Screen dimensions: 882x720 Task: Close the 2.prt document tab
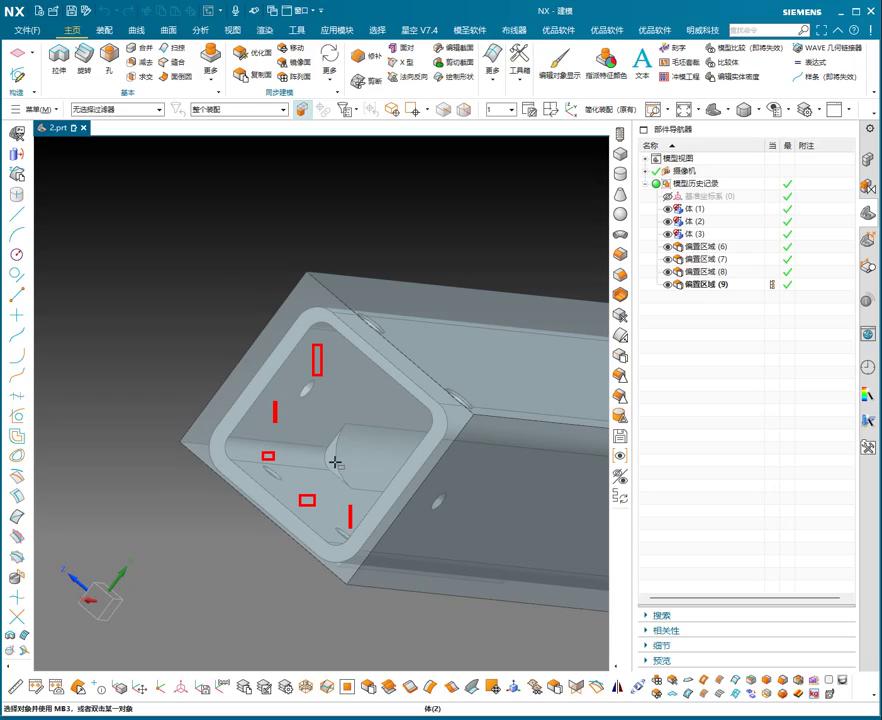pyautogui.click(x=84, y=128)
